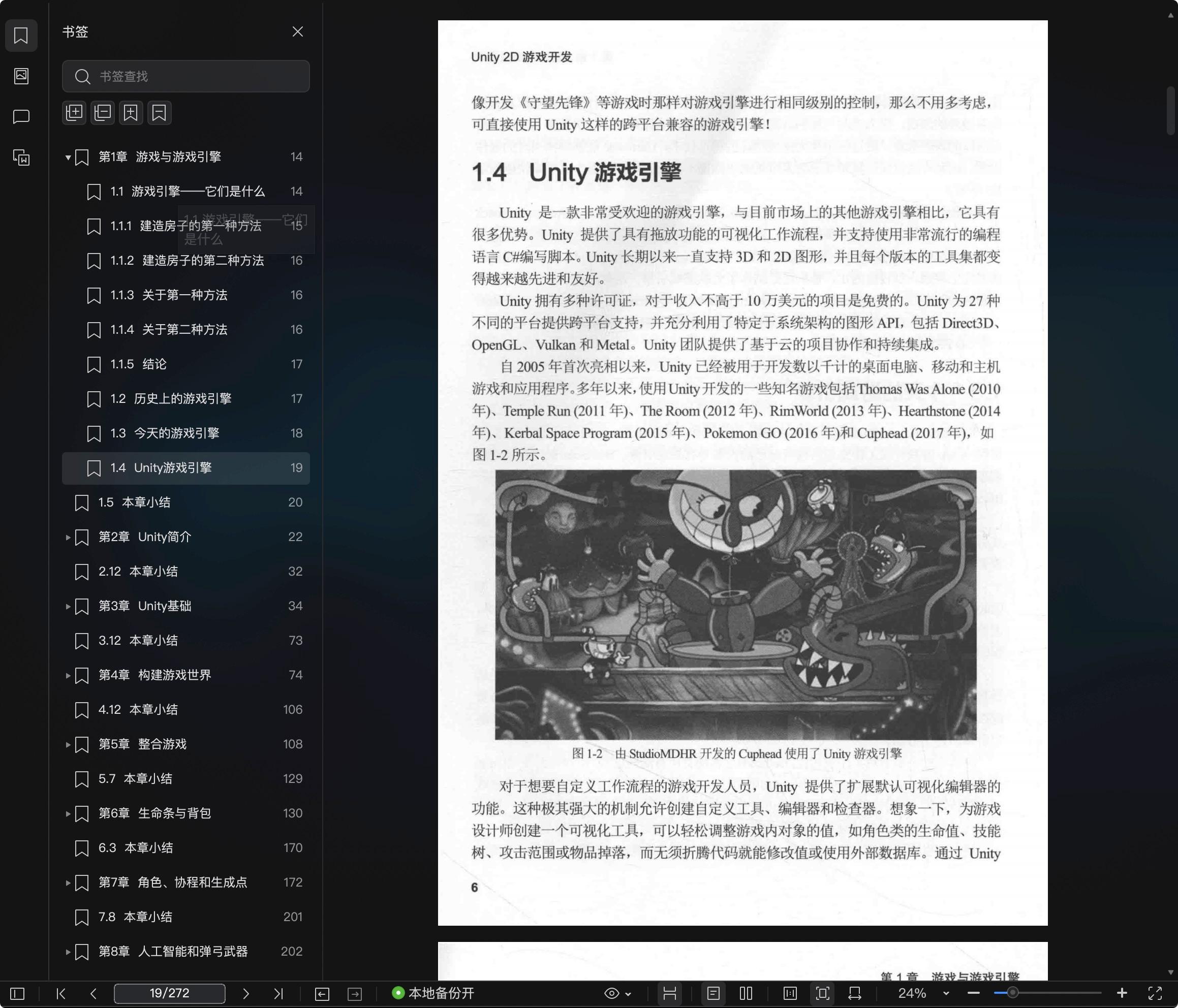Go to last page button
Viewport: 1178px width, 1008px height.
(x=278, y=993)
